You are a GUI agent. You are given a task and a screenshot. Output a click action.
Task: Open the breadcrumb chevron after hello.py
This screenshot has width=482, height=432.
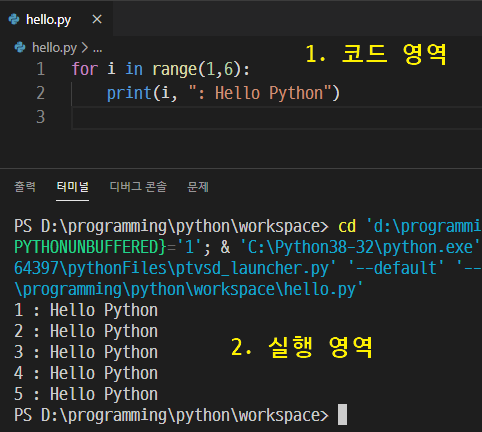[x=85, y=48]
